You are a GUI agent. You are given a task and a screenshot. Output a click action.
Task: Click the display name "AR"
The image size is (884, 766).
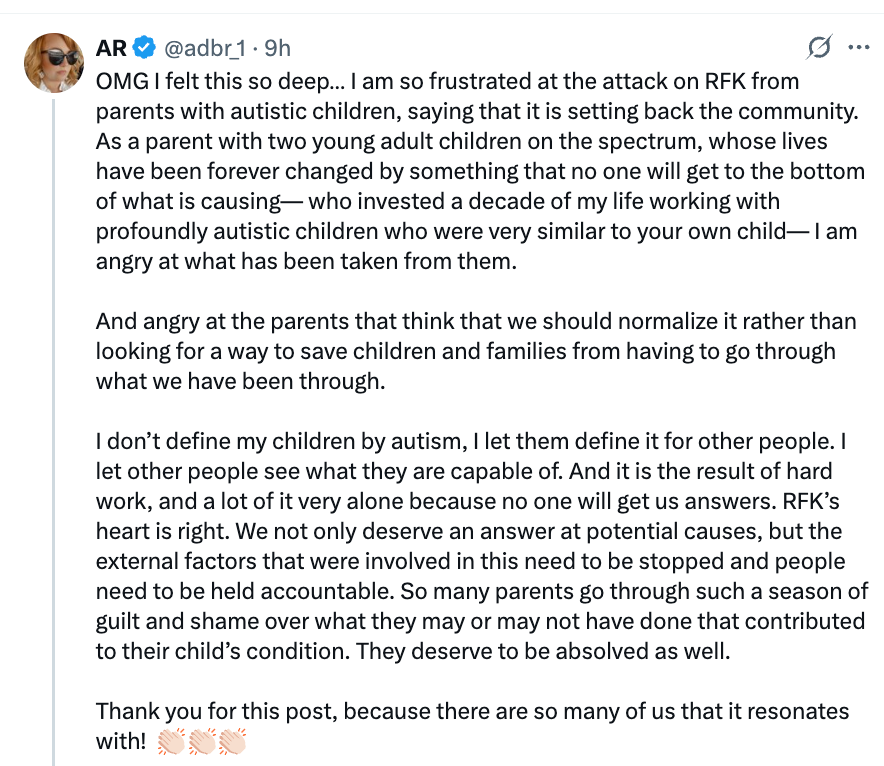click(x=111, y=48)
